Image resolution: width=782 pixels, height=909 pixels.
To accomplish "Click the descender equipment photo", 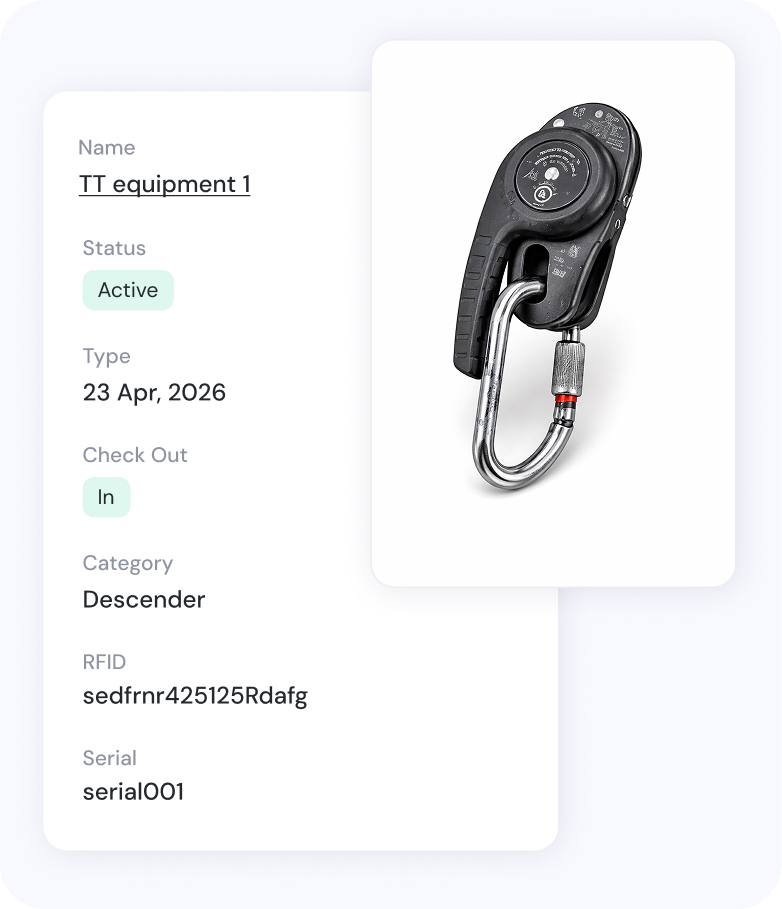I will point(547,299).
